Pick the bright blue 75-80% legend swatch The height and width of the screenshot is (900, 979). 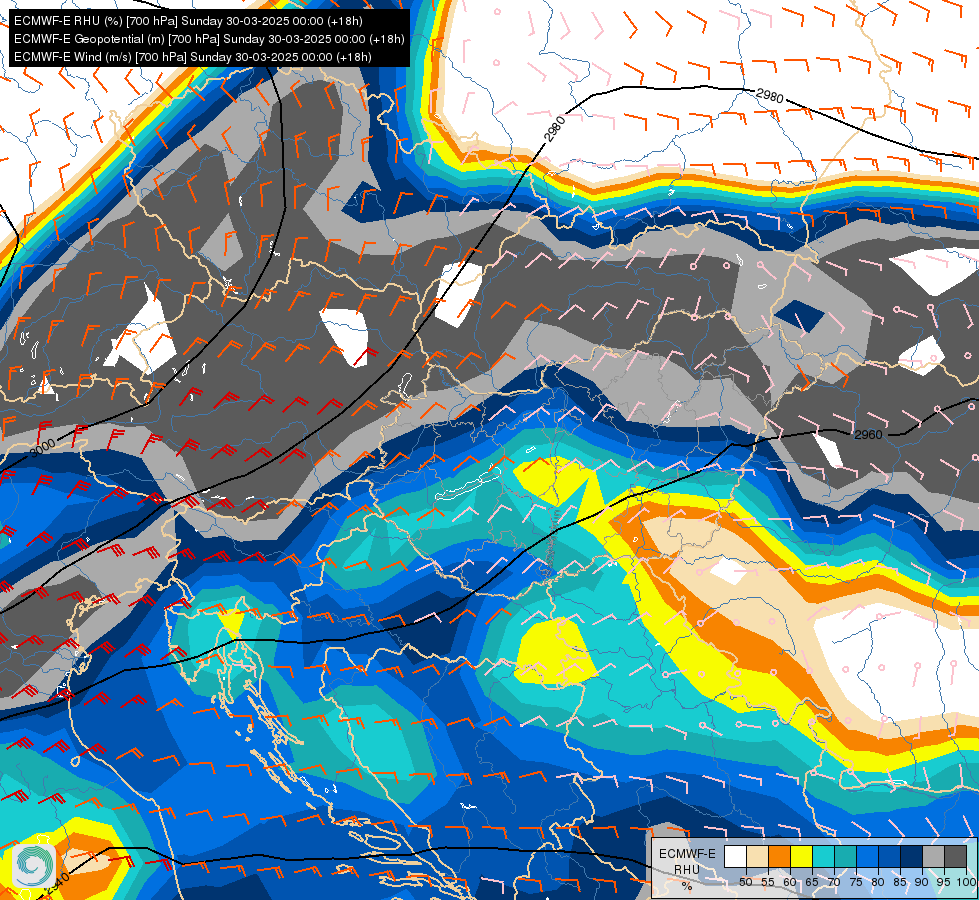coord(867,856)
